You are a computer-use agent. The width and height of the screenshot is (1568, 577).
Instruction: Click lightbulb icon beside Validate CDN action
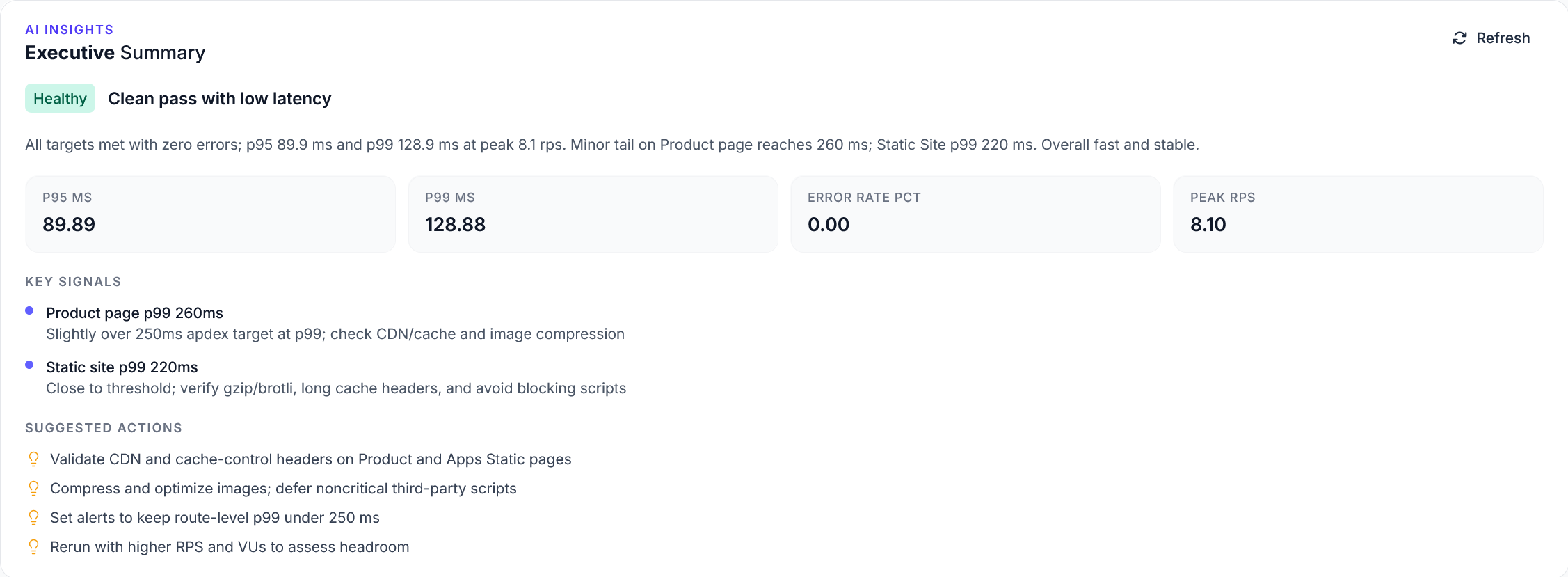(33, 459)
